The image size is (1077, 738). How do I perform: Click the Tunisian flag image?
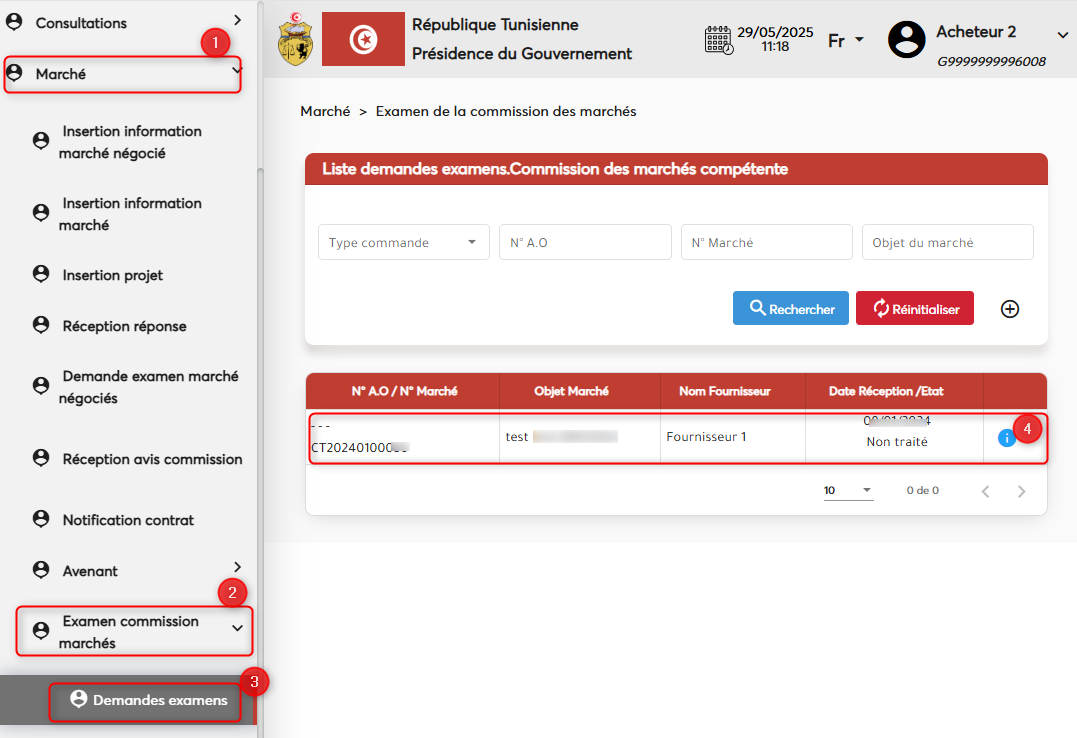click(x=363, y=39)
